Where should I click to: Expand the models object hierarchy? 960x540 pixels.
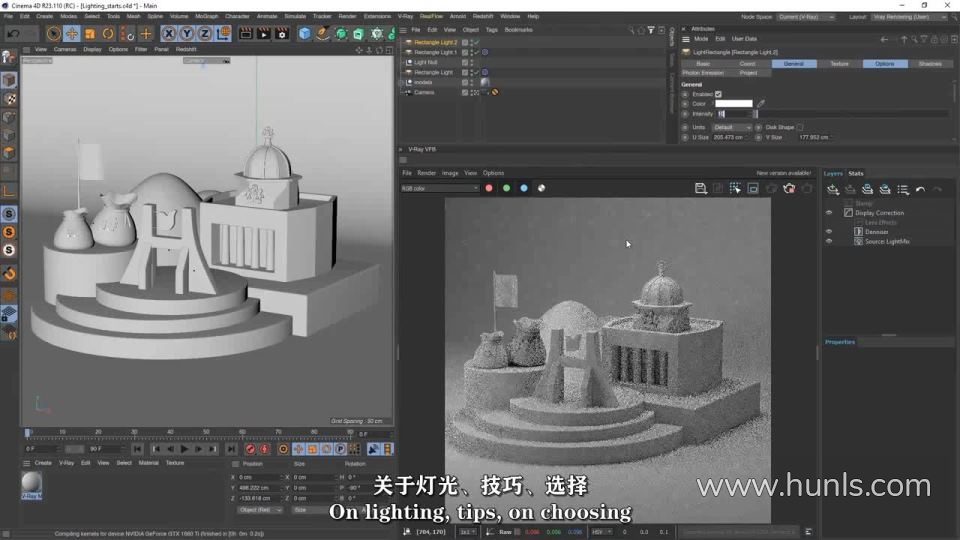(x=402, y=83)
